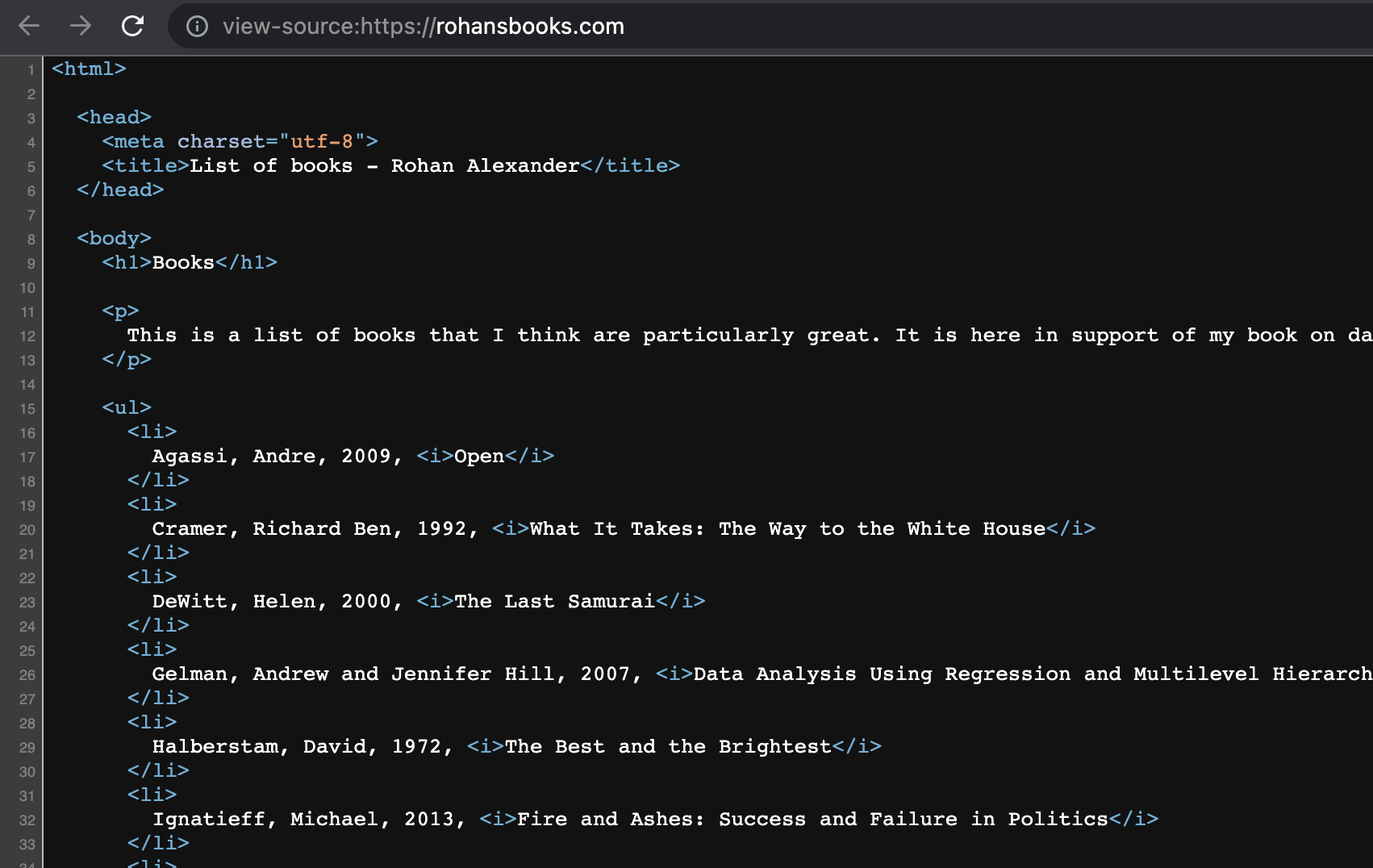Click line number 15 in the gutter
1373x868 pixels.
pyautogui.click(x=27, y=409)
